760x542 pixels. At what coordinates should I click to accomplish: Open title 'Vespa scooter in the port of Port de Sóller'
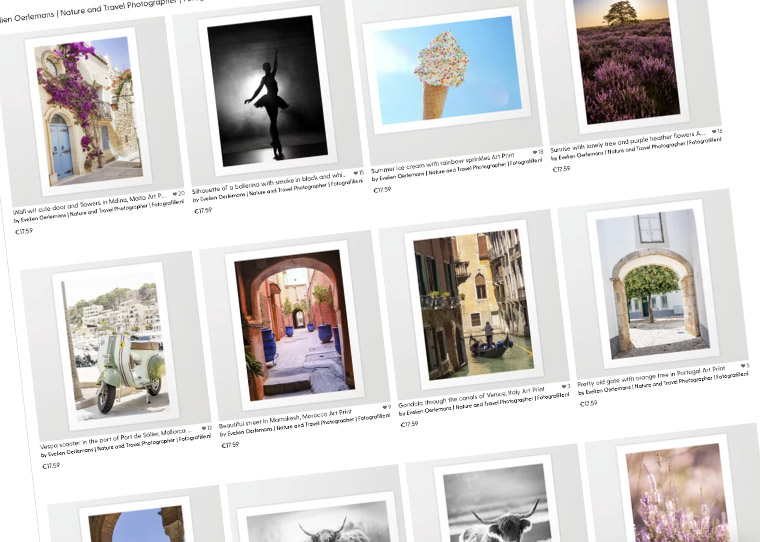tap(117, 438)
